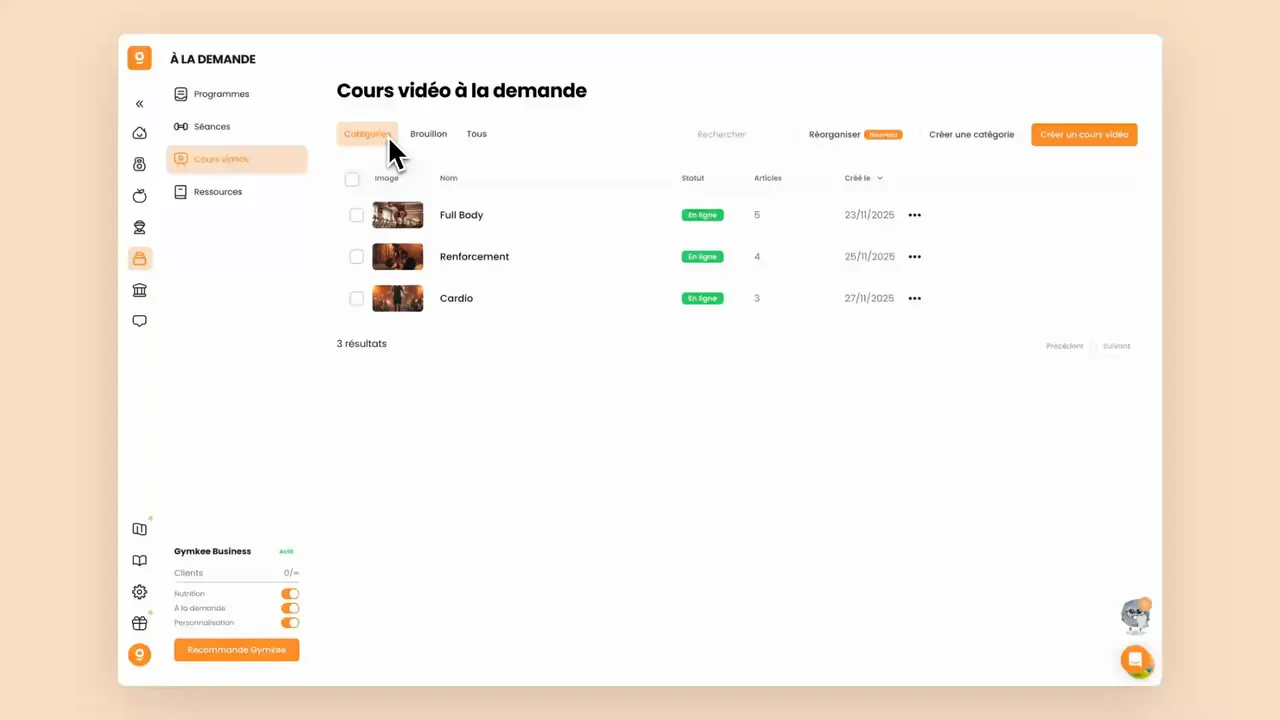Open the chat bubble icon in the rail
1280x720 pixels.
139,321
